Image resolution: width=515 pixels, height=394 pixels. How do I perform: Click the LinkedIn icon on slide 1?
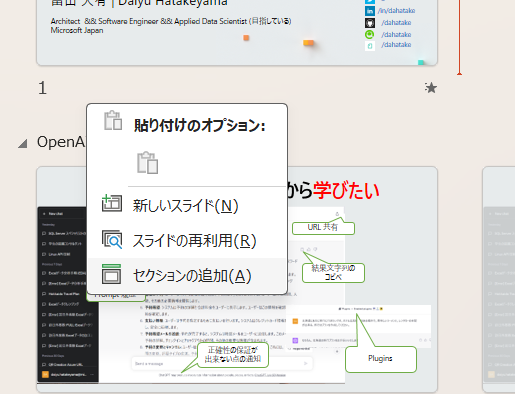(370, 11)
